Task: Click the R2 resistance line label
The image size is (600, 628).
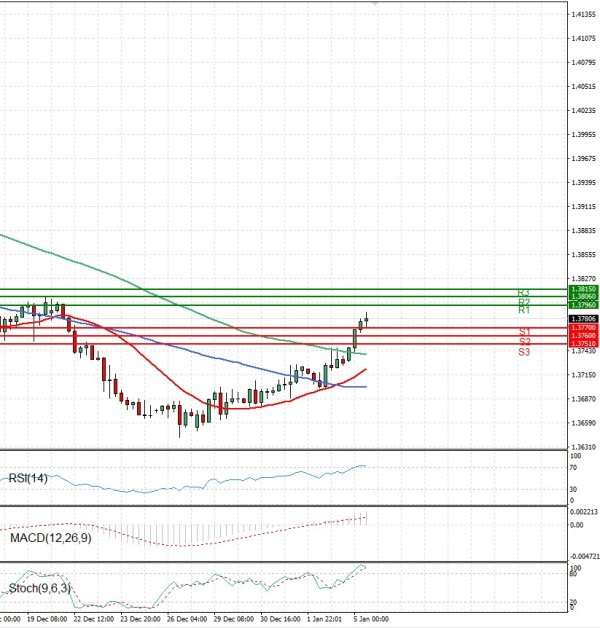Action: (x=523, y=302)
